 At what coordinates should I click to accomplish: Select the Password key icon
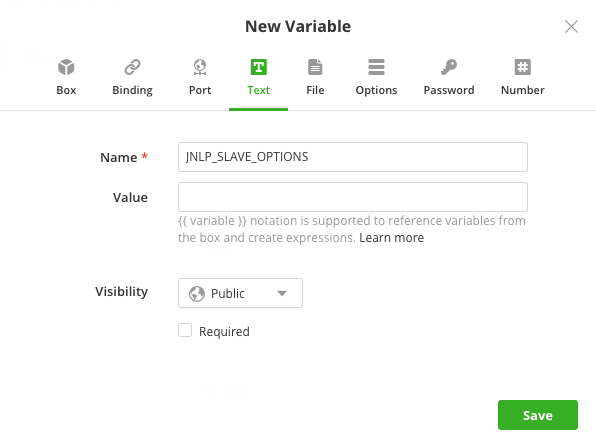click(449, 67)
